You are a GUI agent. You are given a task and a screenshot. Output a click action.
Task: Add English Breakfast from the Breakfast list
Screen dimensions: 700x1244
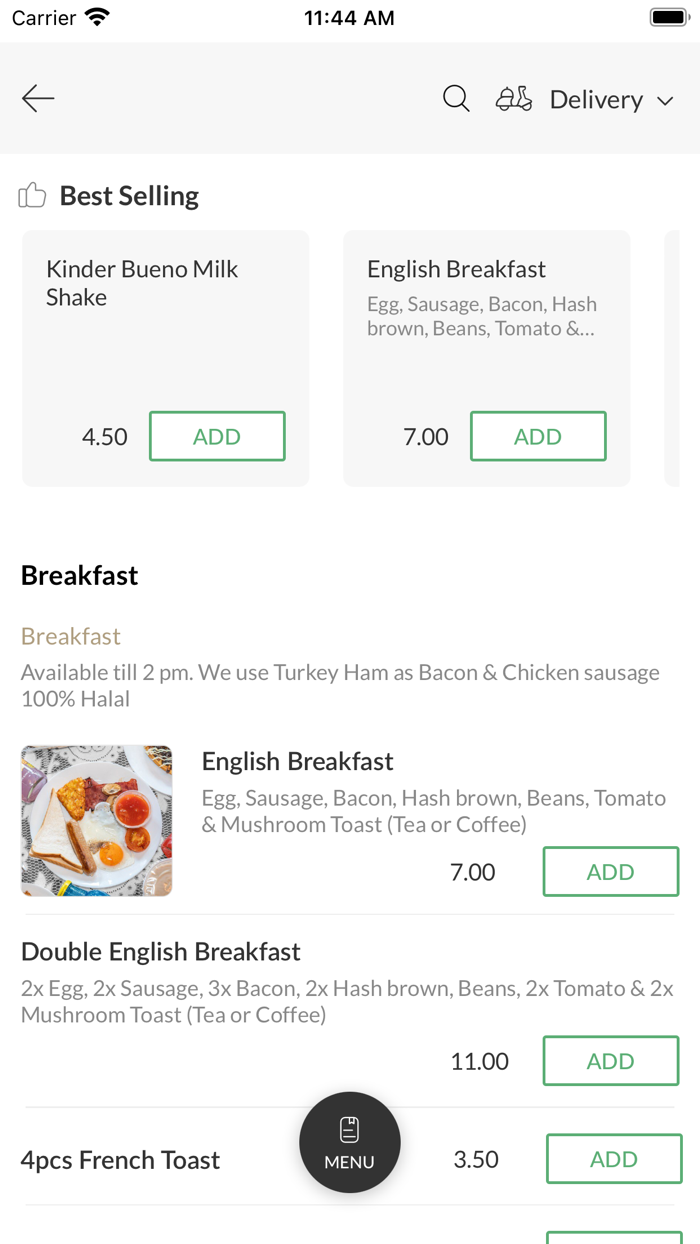[610, 871]
